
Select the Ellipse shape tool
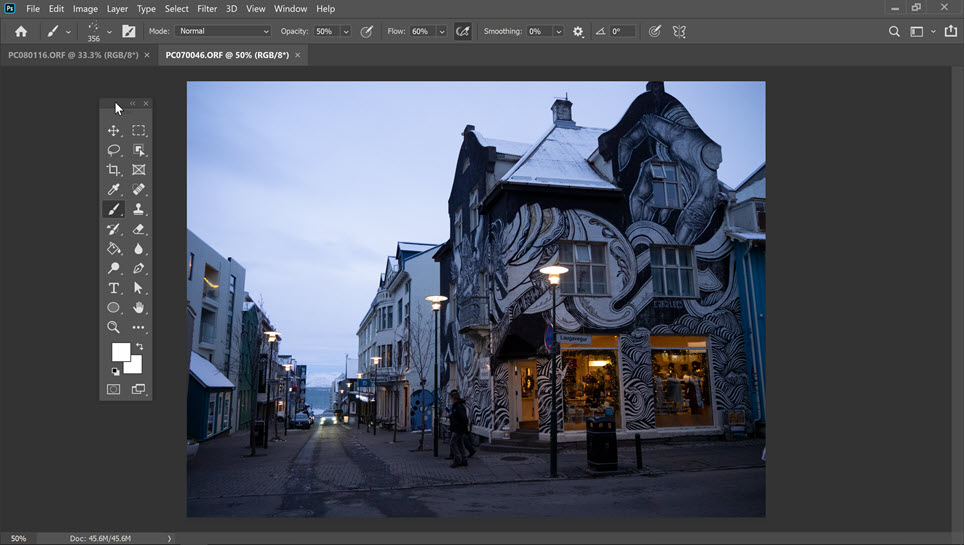[x=114, y=308]
